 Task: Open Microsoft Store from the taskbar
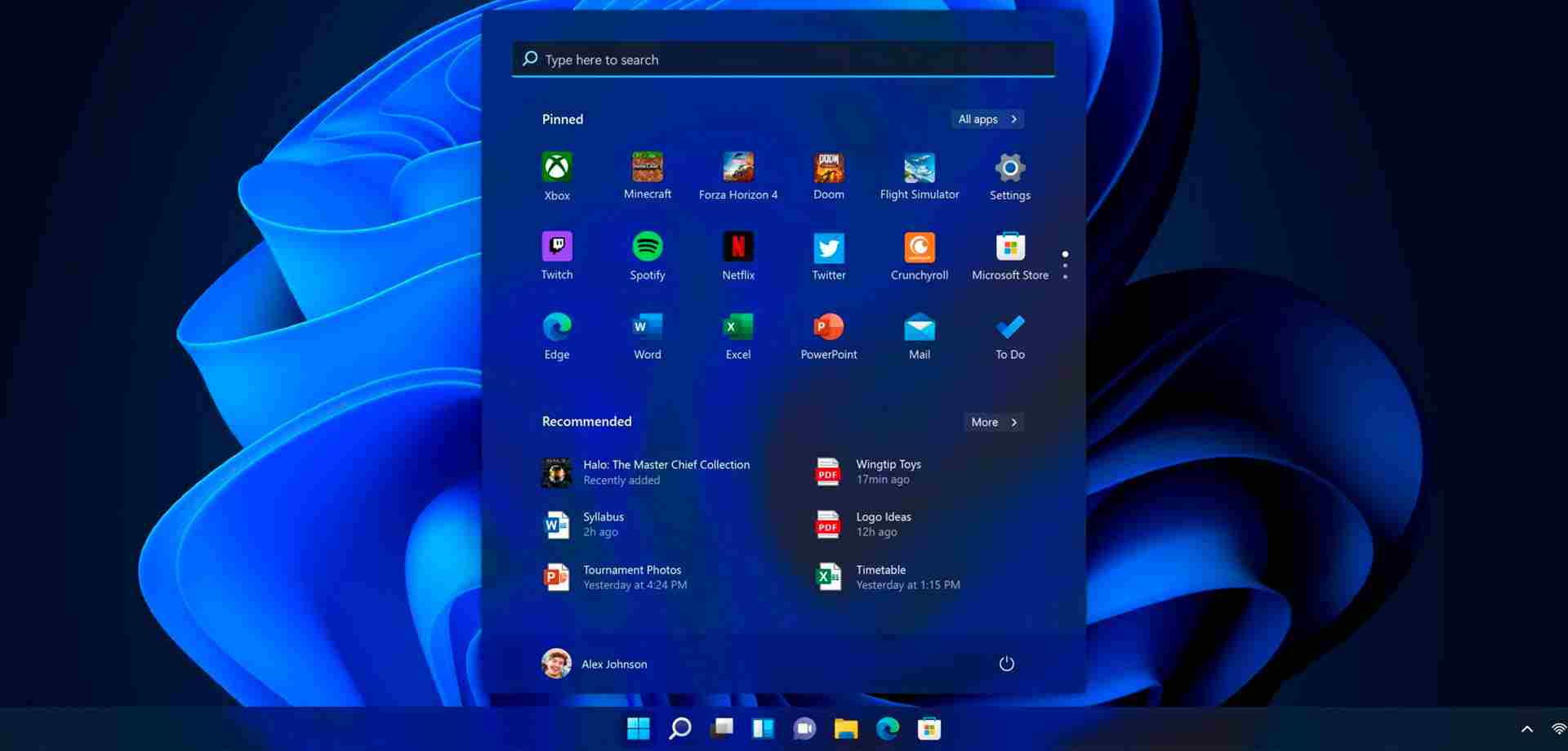[x=929, y=728]
